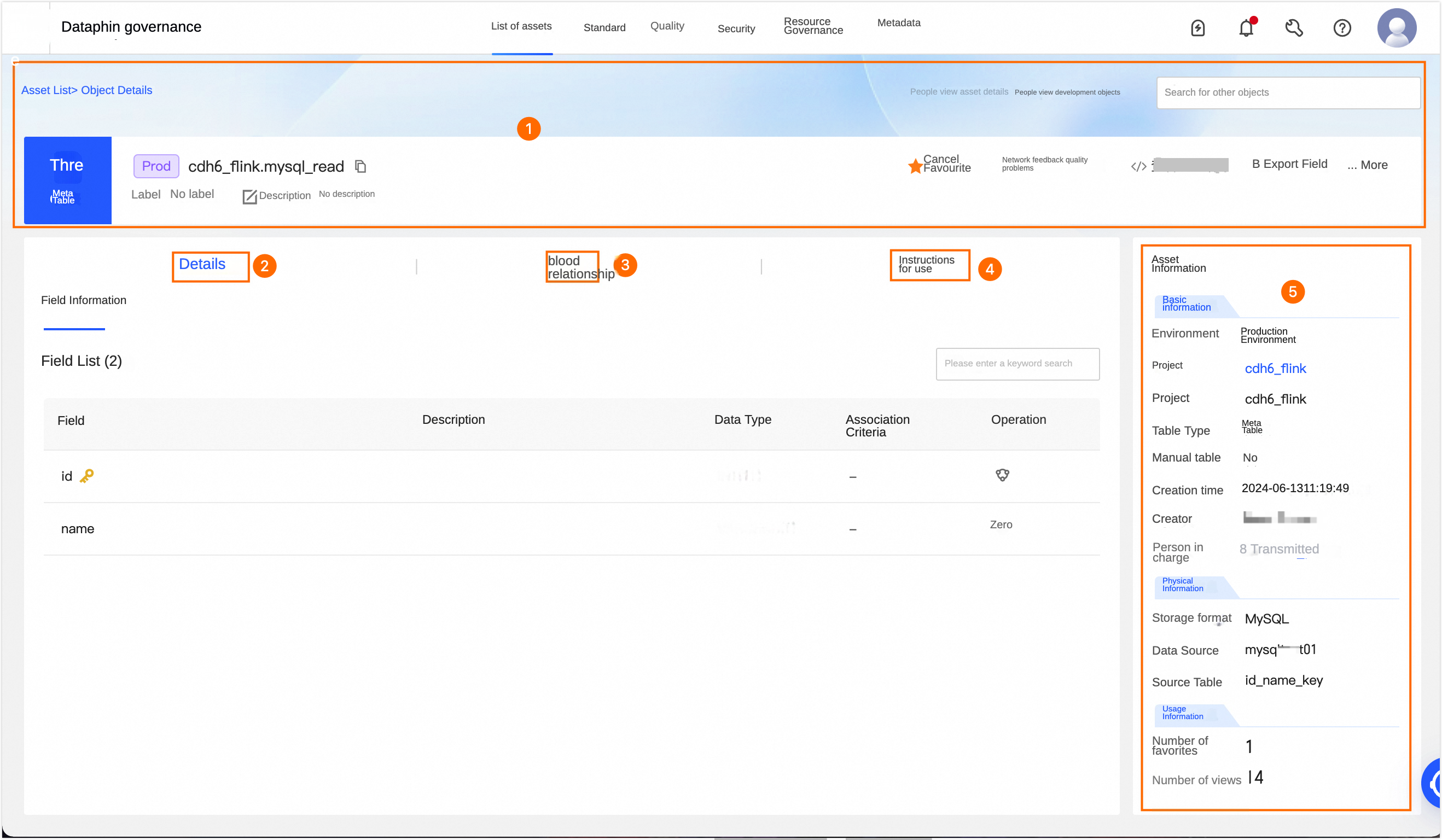The image size is (1442, 840).
Task: Open the help question-mark icon
Action: [1342, 28]
